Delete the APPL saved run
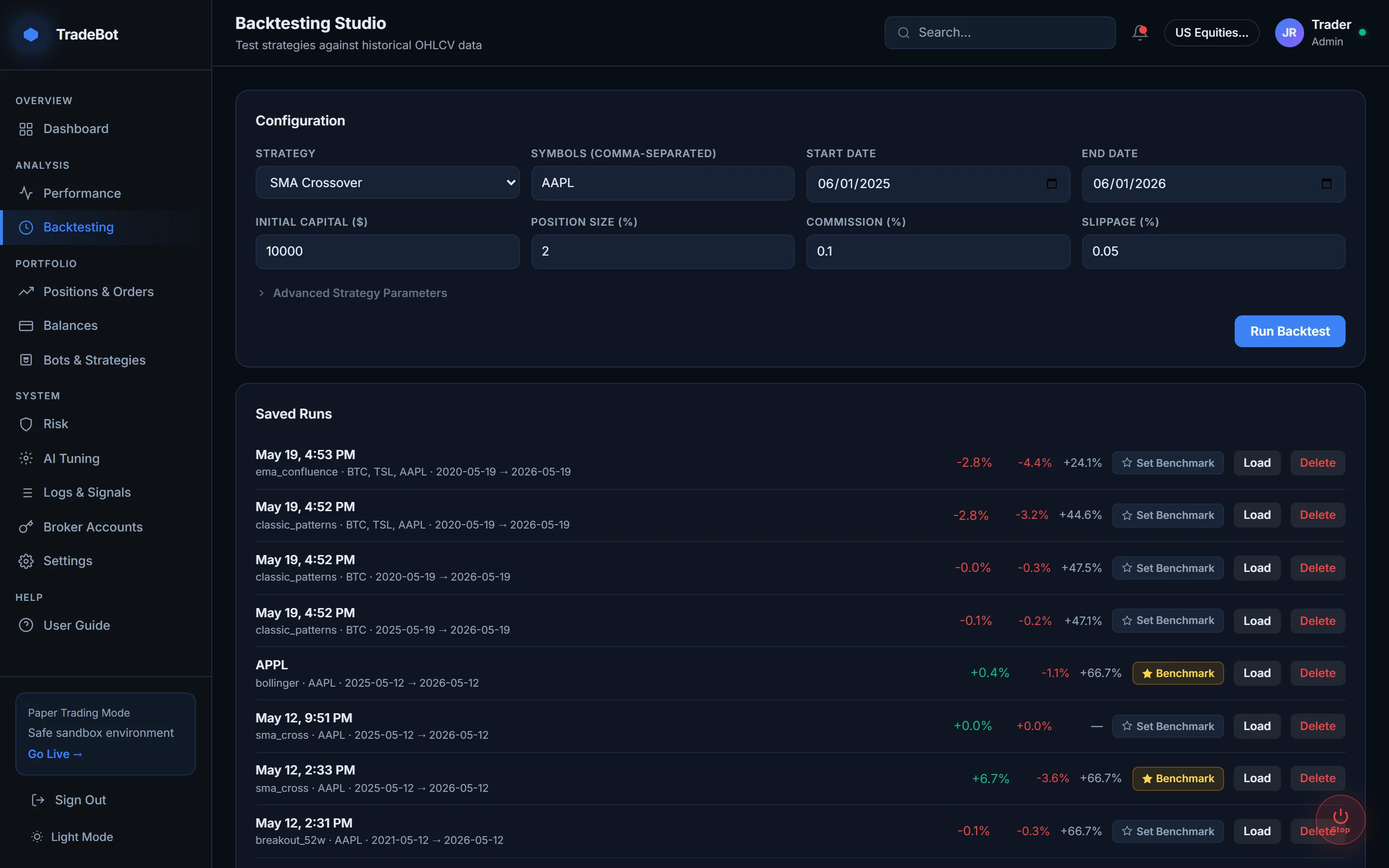The width and height of the screenshot is (1389, 868). click(1317, 673)
